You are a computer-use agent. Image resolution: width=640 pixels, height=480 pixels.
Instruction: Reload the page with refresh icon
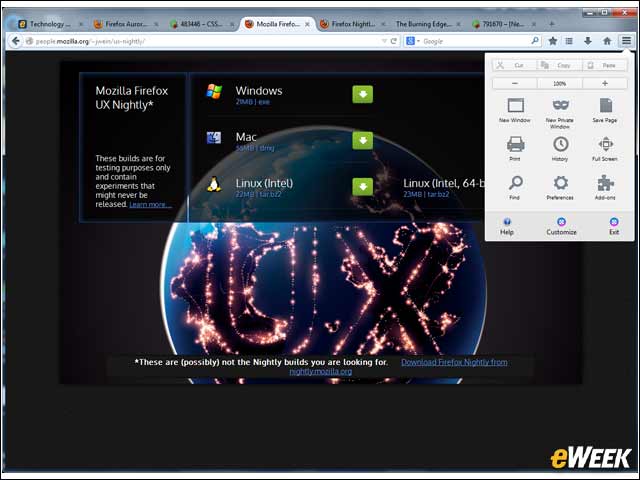tap(394, 41)
